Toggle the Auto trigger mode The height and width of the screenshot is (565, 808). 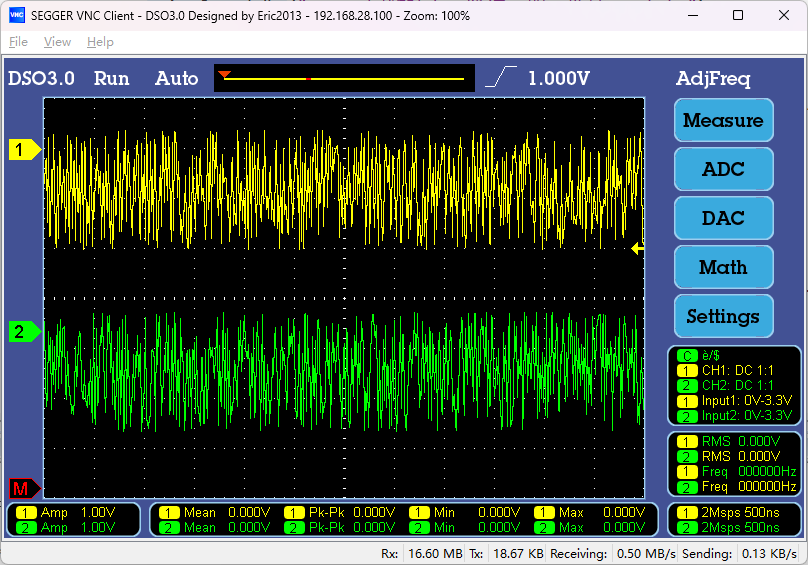pos(176,79)
